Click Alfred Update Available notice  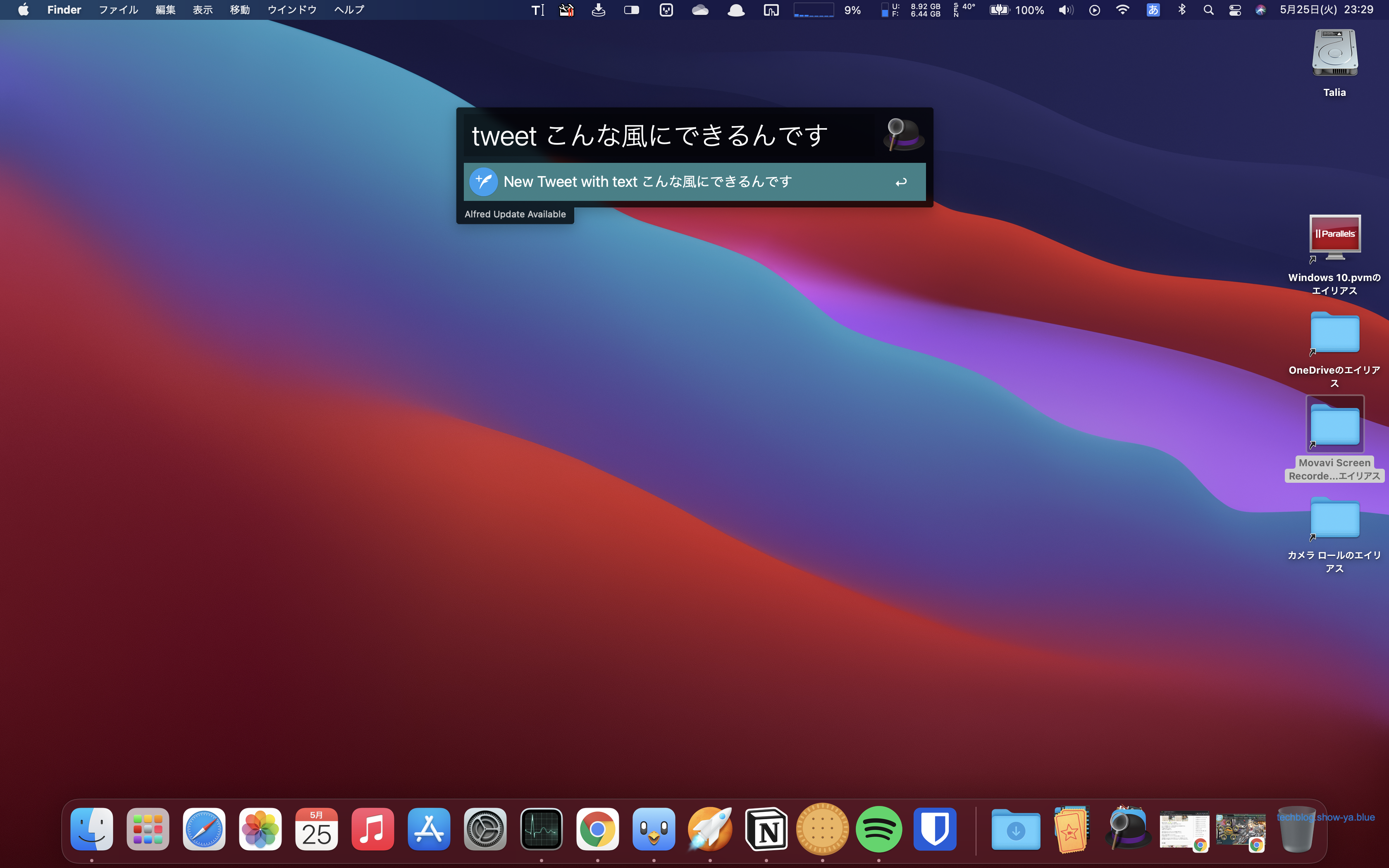(x=515, y=214)
